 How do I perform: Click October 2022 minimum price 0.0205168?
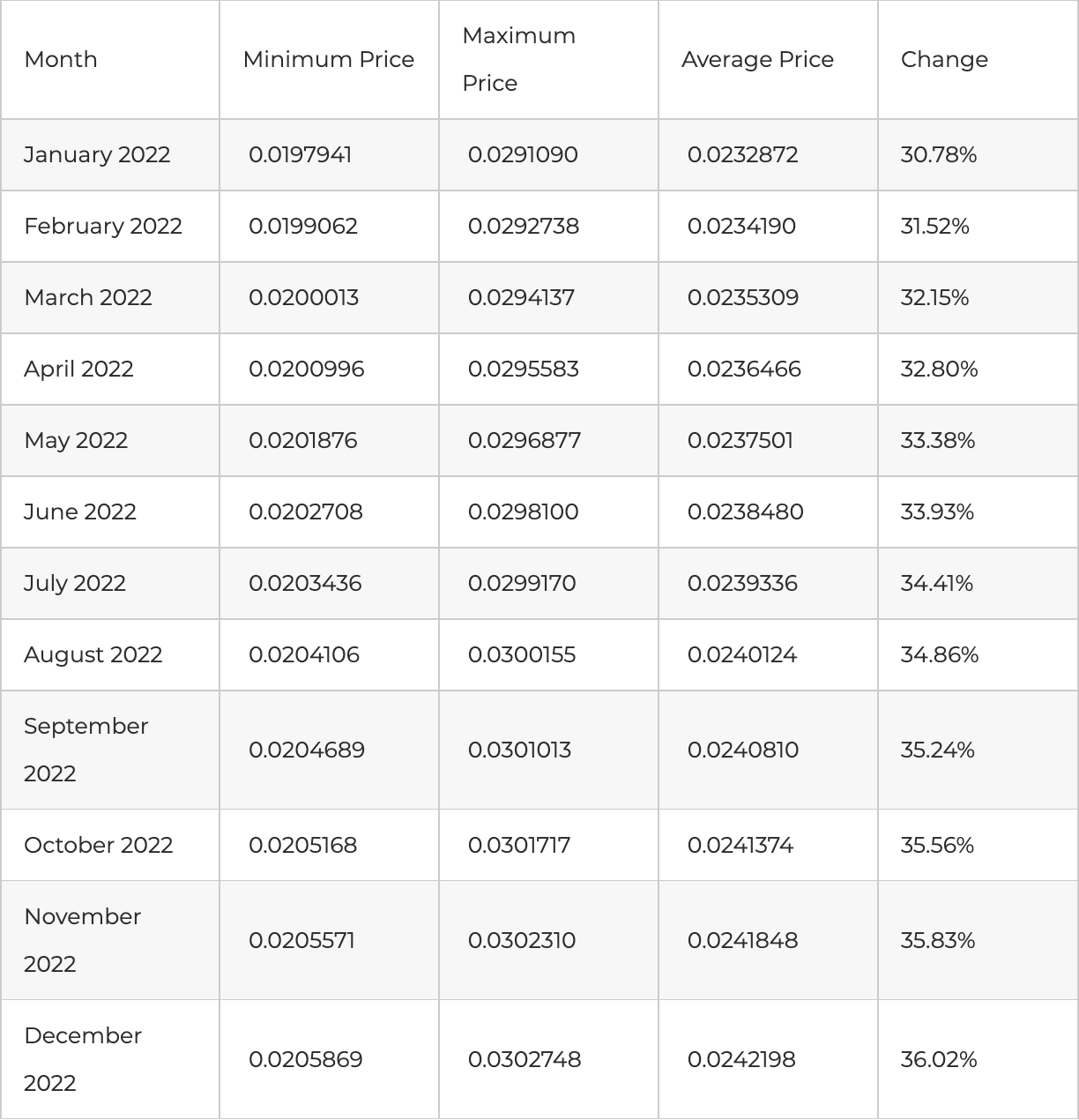[x=302, y=845]
